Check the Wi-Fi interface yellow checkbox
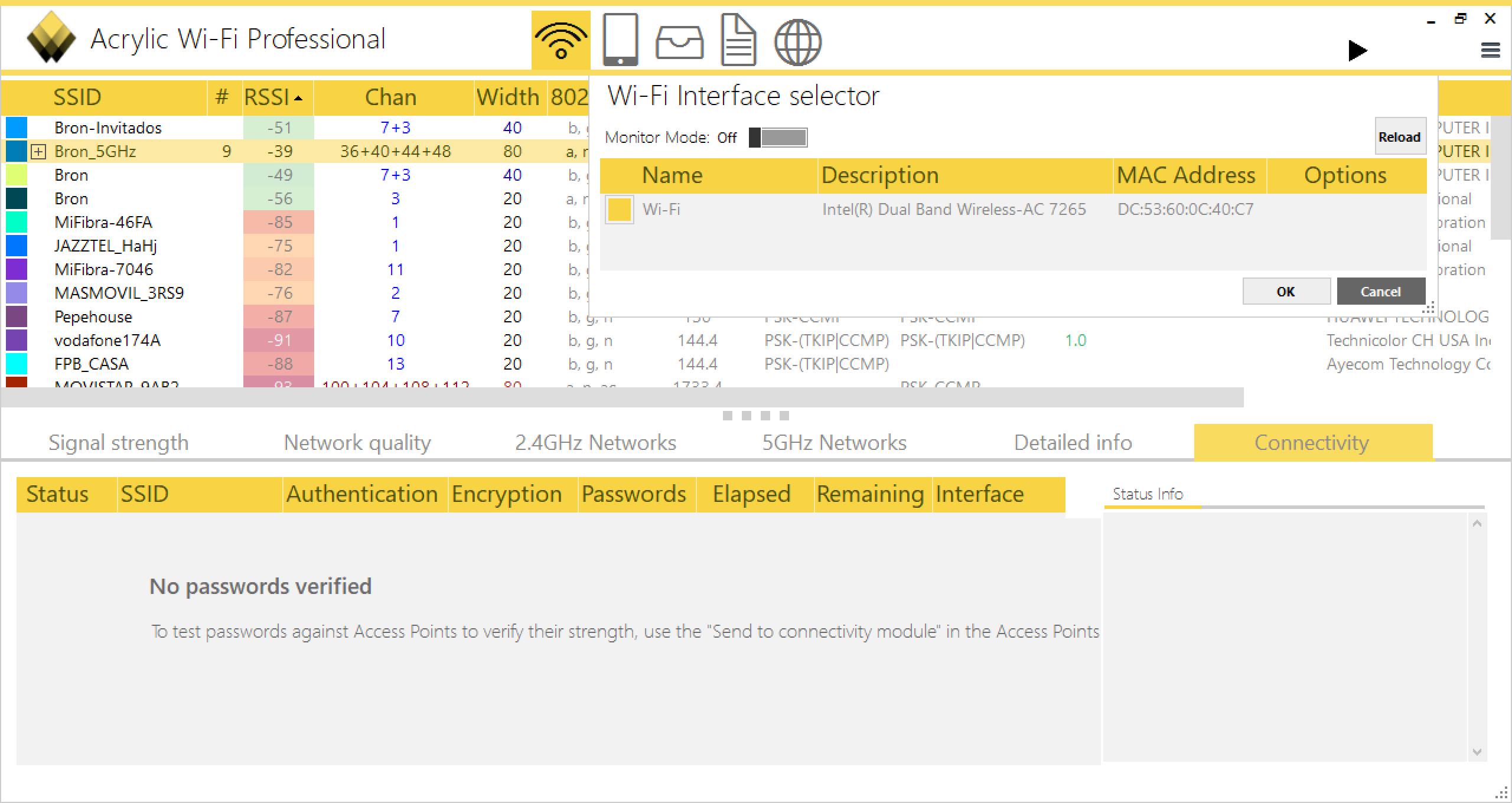 pos(619,210)
